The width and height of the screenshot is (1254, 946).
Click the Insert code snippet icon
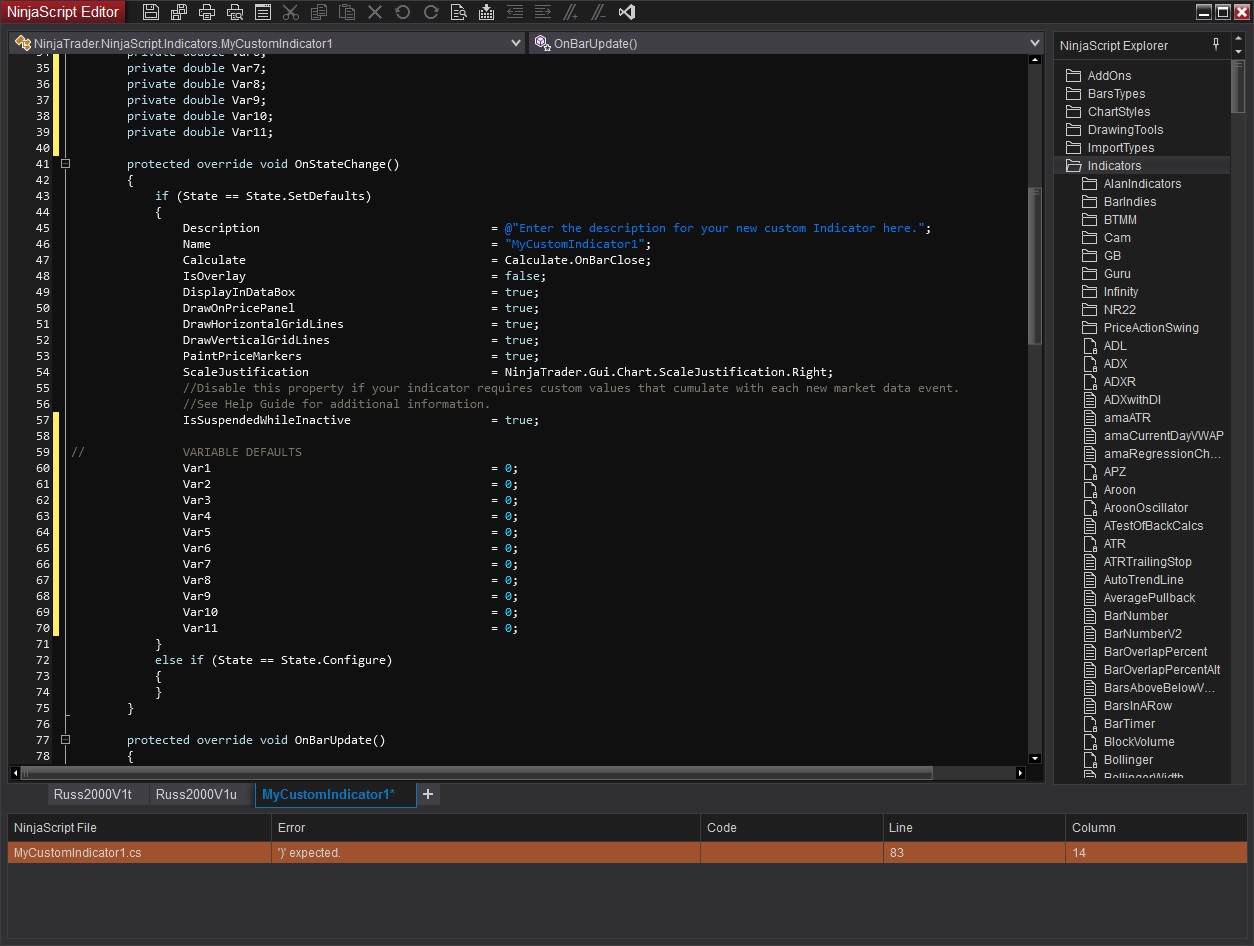(487, 13)
